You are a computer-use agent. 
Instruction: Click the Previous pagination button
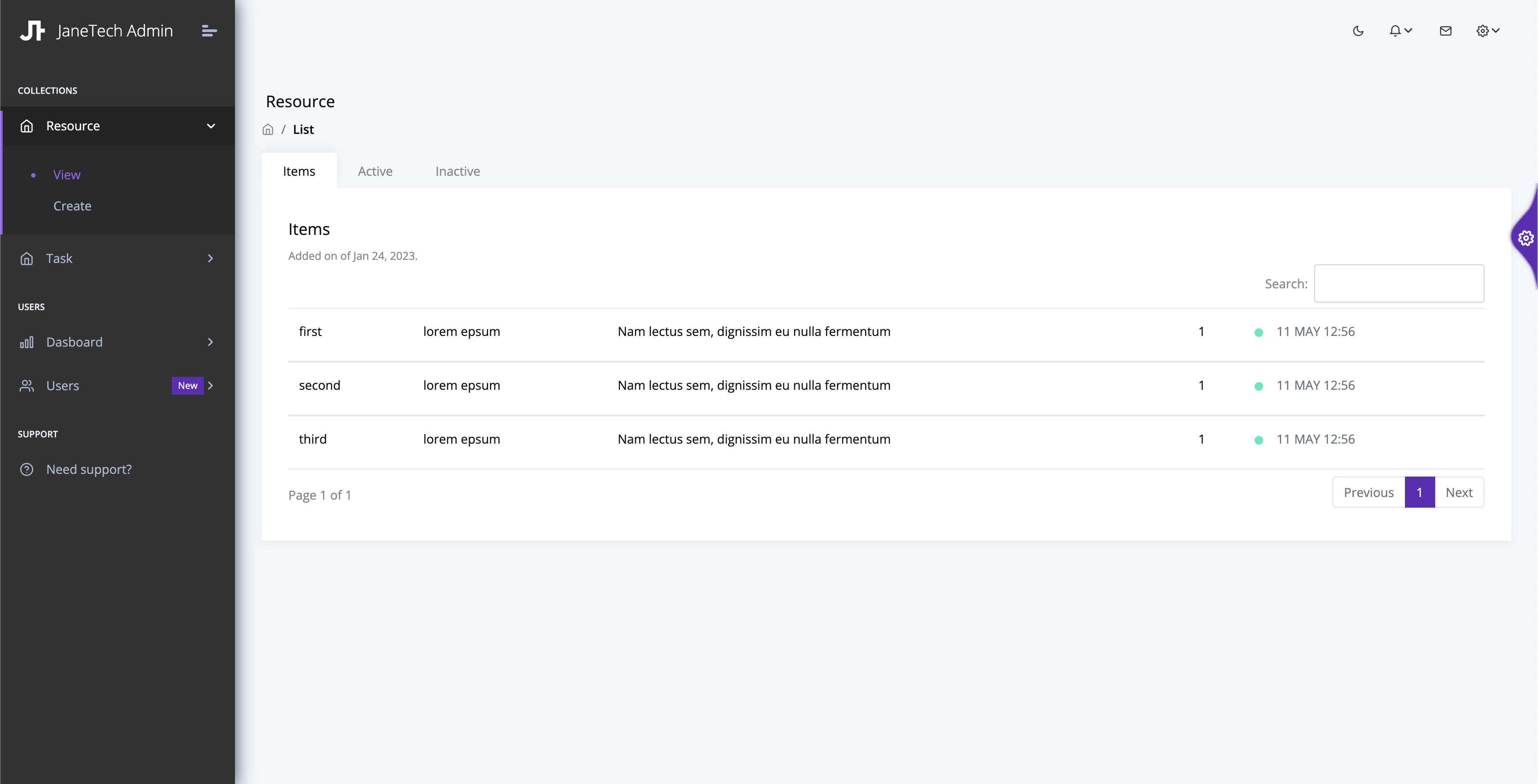click(x=1368, y=493)
